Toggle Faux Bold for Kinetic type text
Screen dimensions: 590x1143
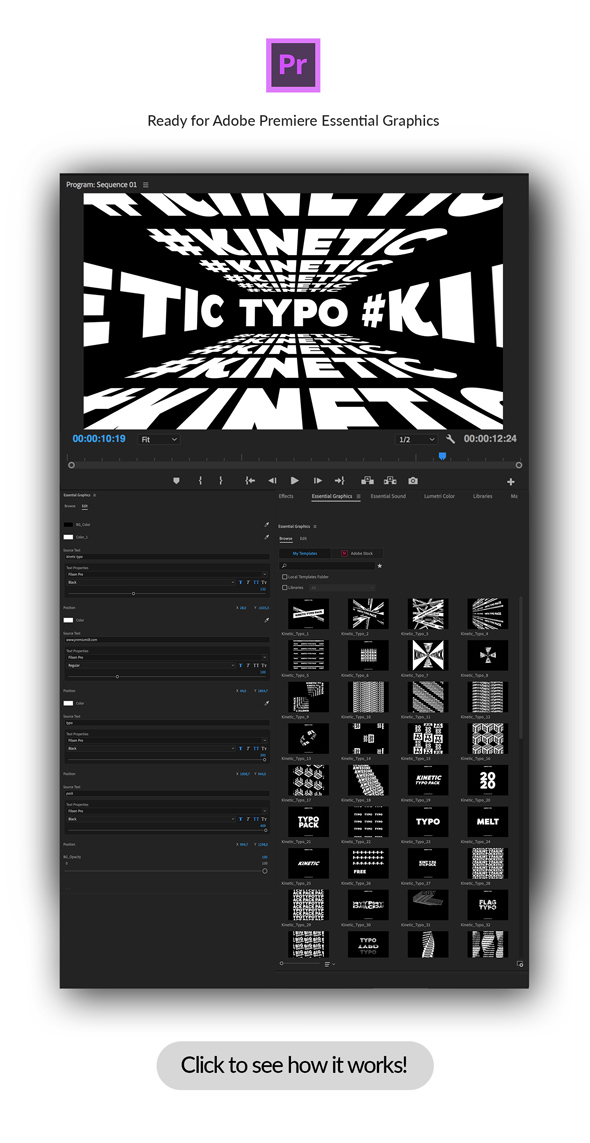(240, 582)
